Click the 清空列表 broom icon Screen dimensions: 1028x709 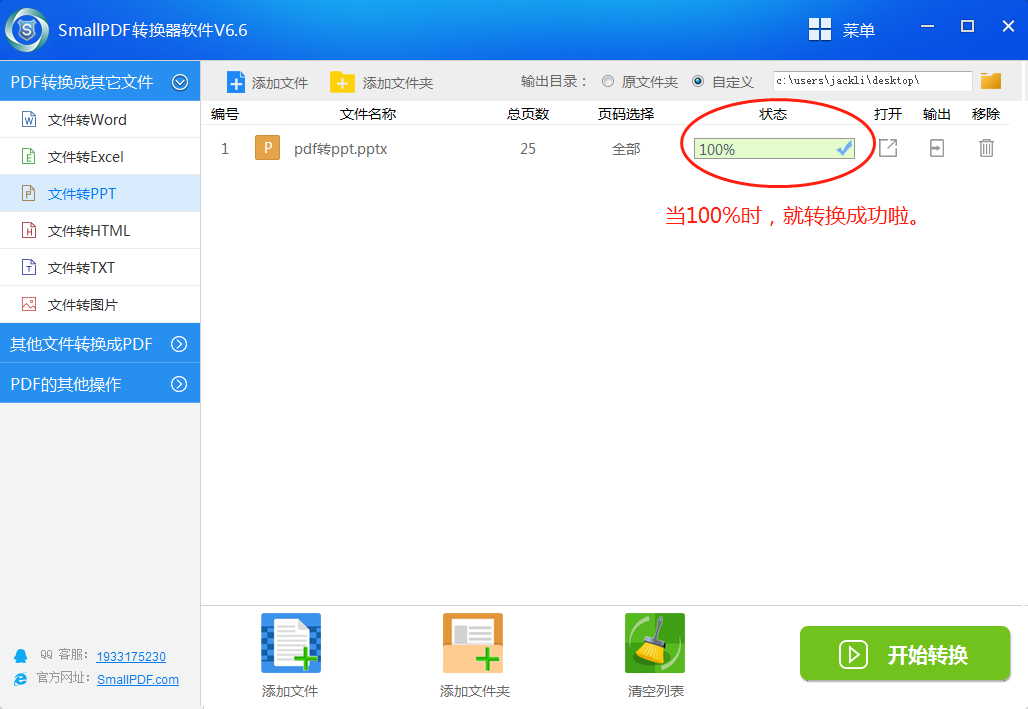pyautogui.click(x=654, y=643)
